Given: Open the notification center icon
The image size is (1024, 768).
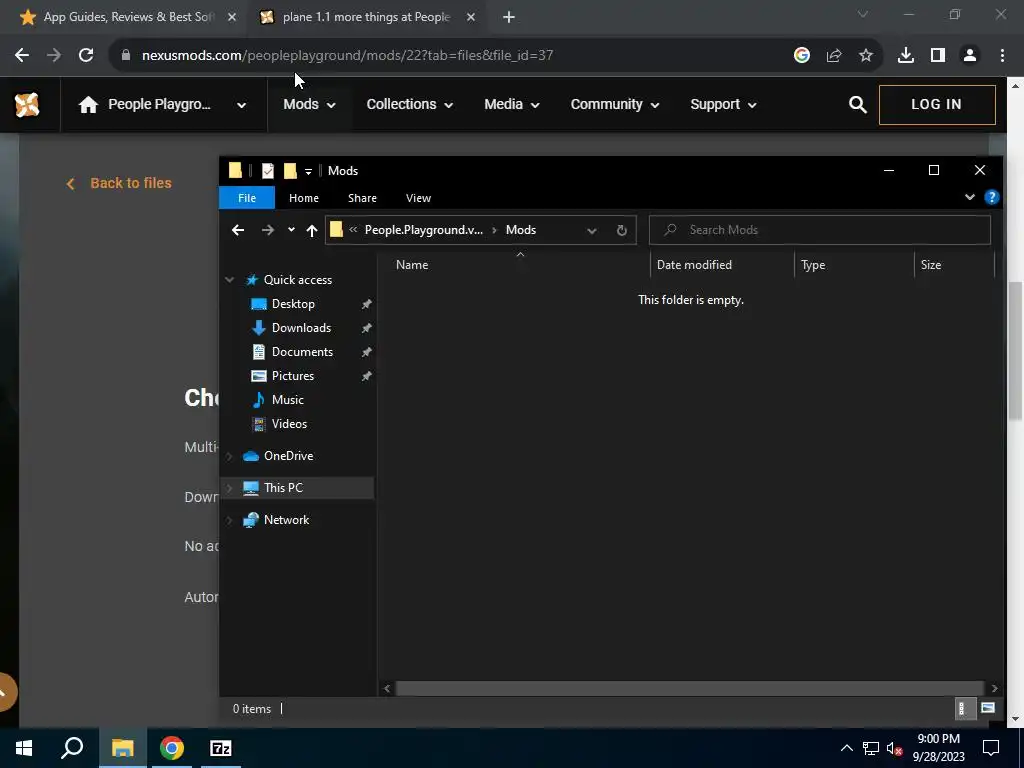Looking at the screenshot, I should 991,747.
